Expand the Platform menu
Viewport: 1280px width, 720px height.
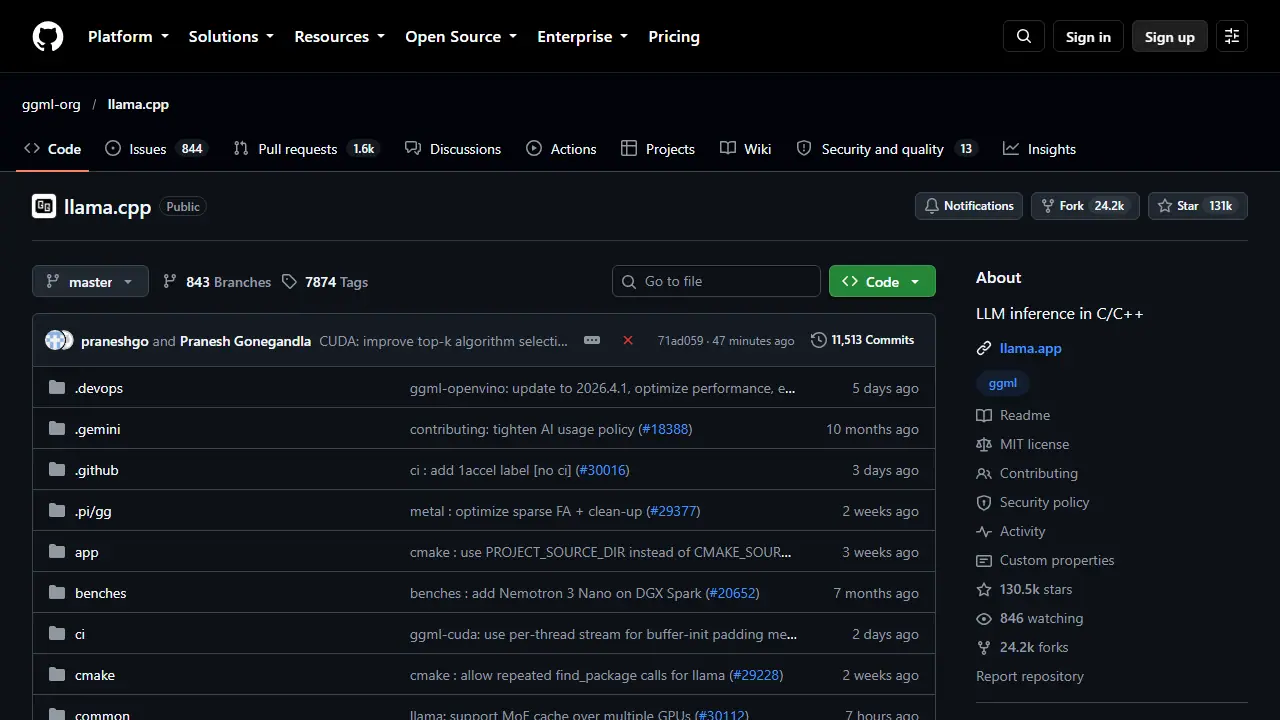pos(128,37)
